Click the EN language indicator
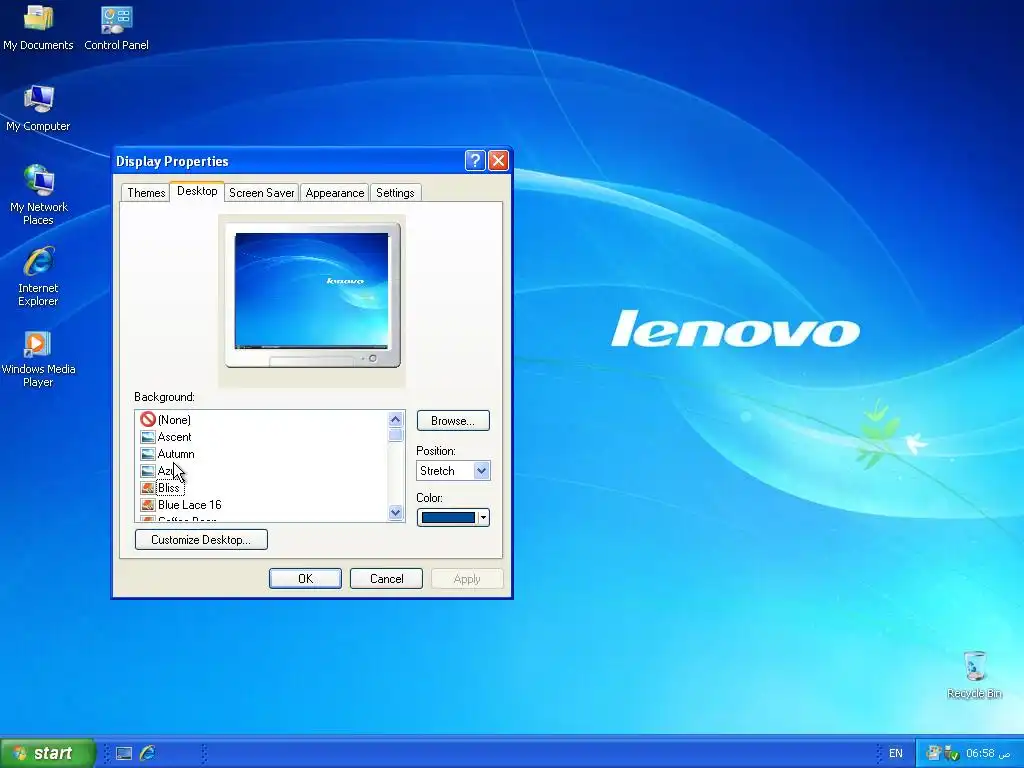 (895, 753)
